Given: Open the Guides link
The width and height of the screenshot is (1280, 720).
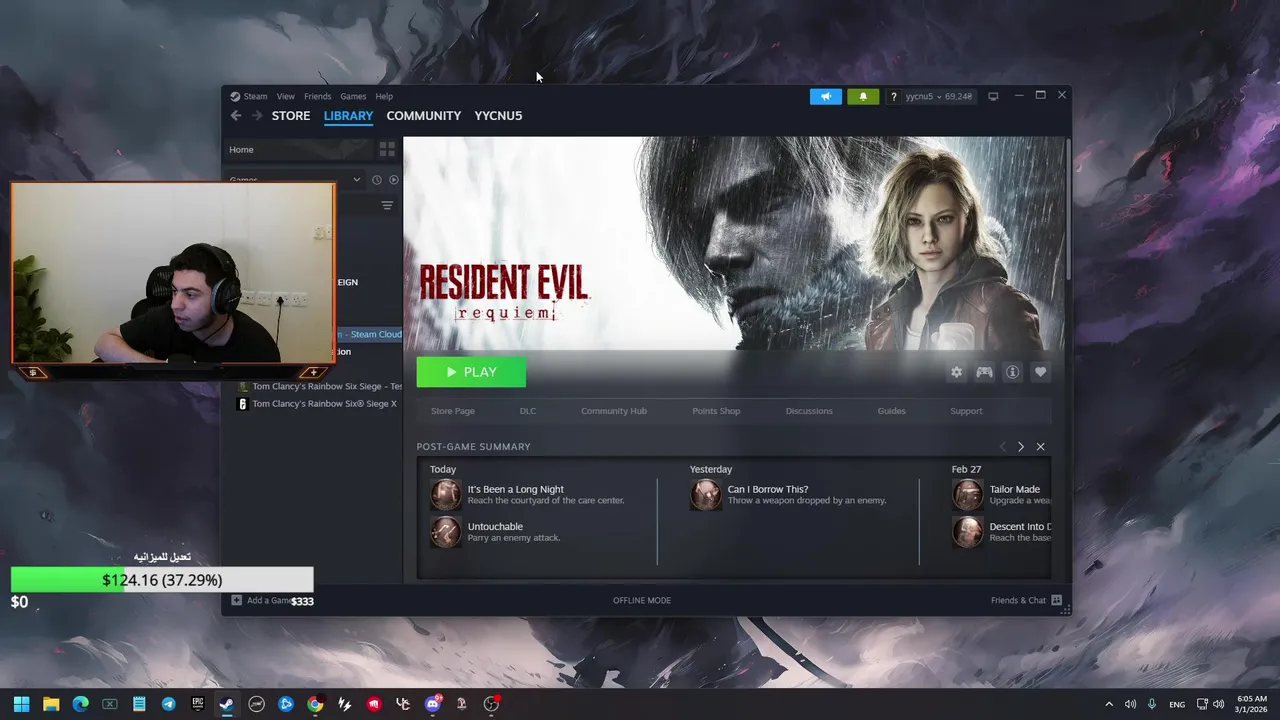Looking at the screenshot, I should click(891, 411).
